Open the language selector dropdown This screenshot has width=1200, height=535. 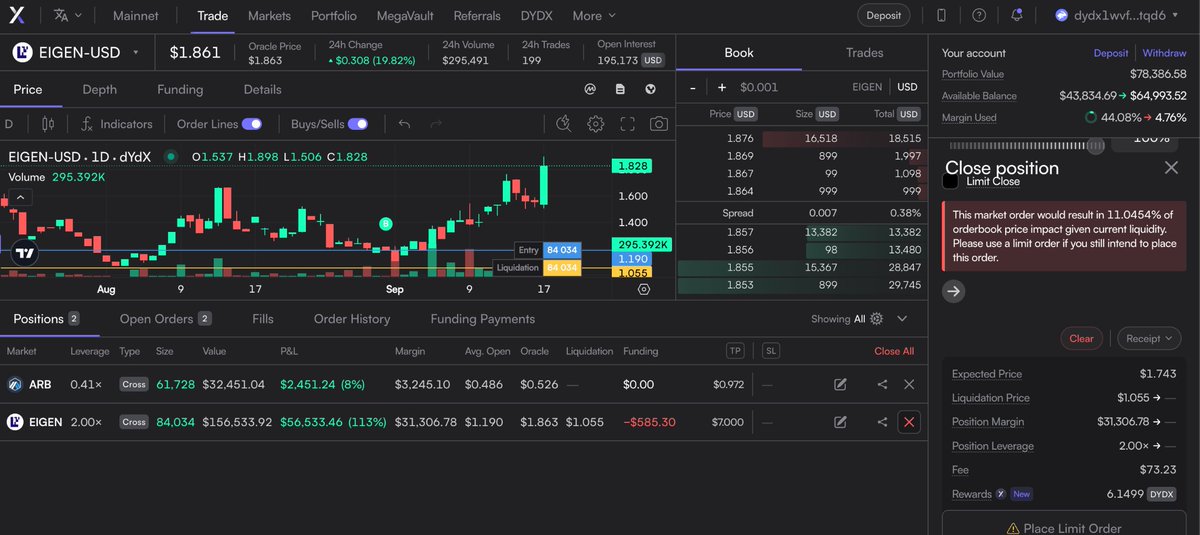pos(69,16)
